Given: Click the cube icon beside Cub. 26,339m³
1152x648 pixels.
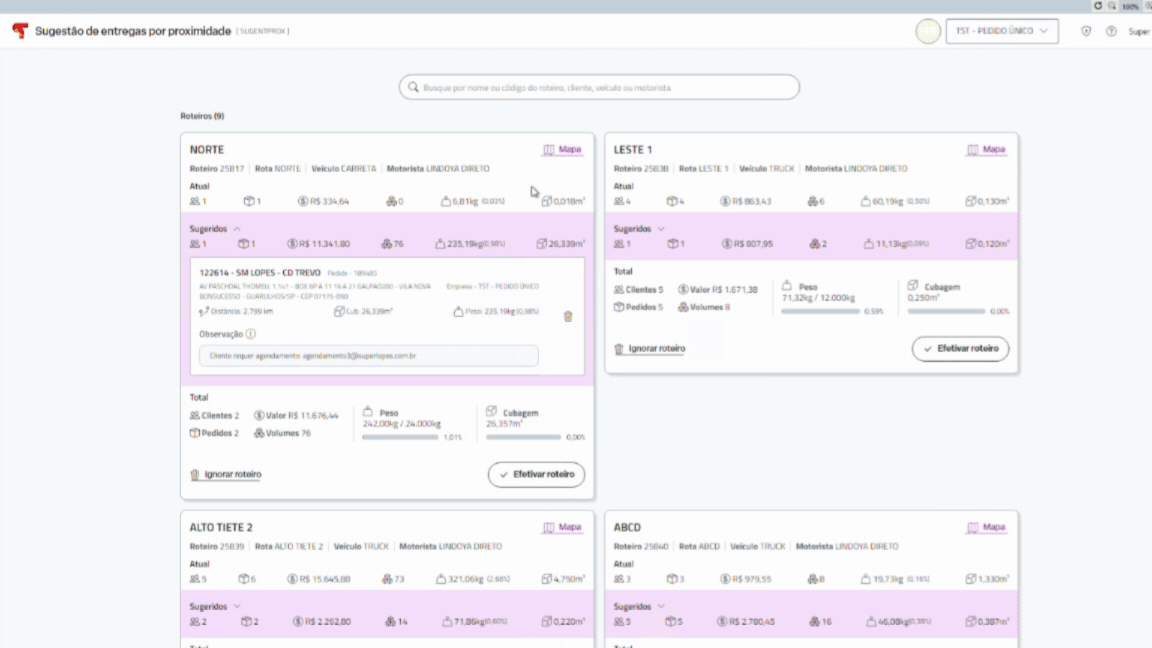Looking at the screenshot, I should click(x=339, y=312).
